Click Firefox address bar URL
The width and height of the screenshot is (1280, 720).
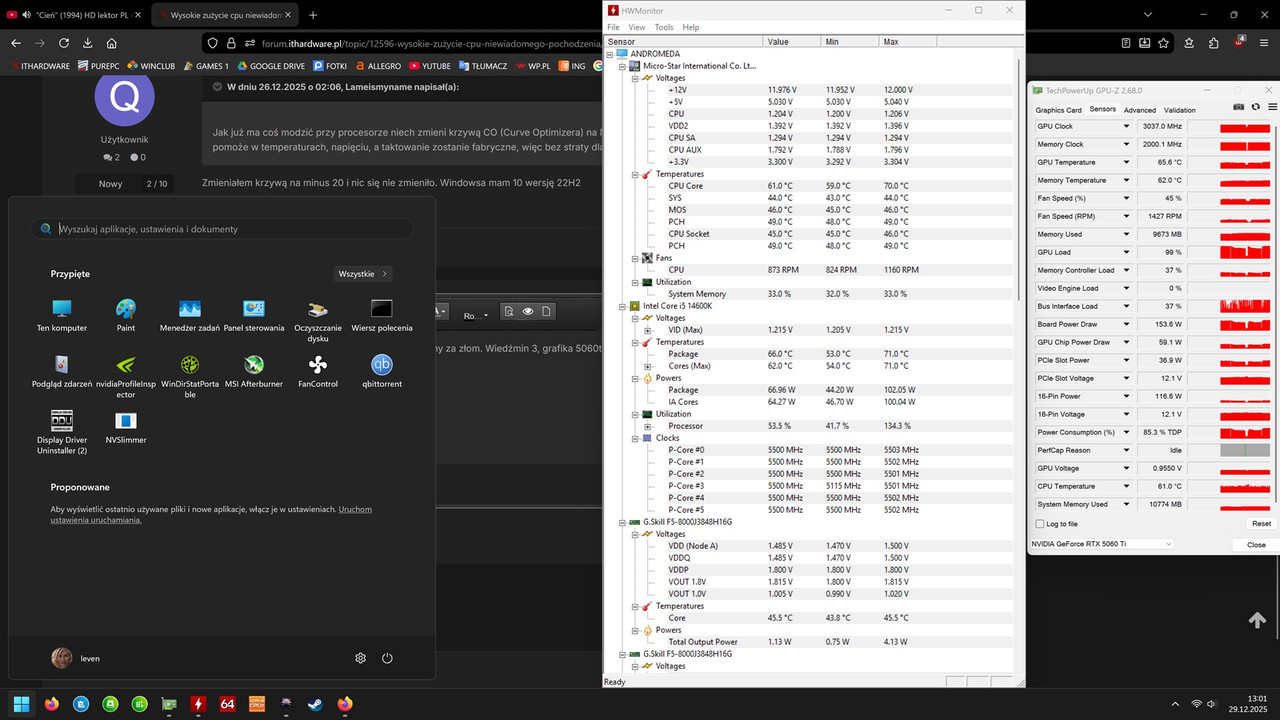click(x=430, y=43)
